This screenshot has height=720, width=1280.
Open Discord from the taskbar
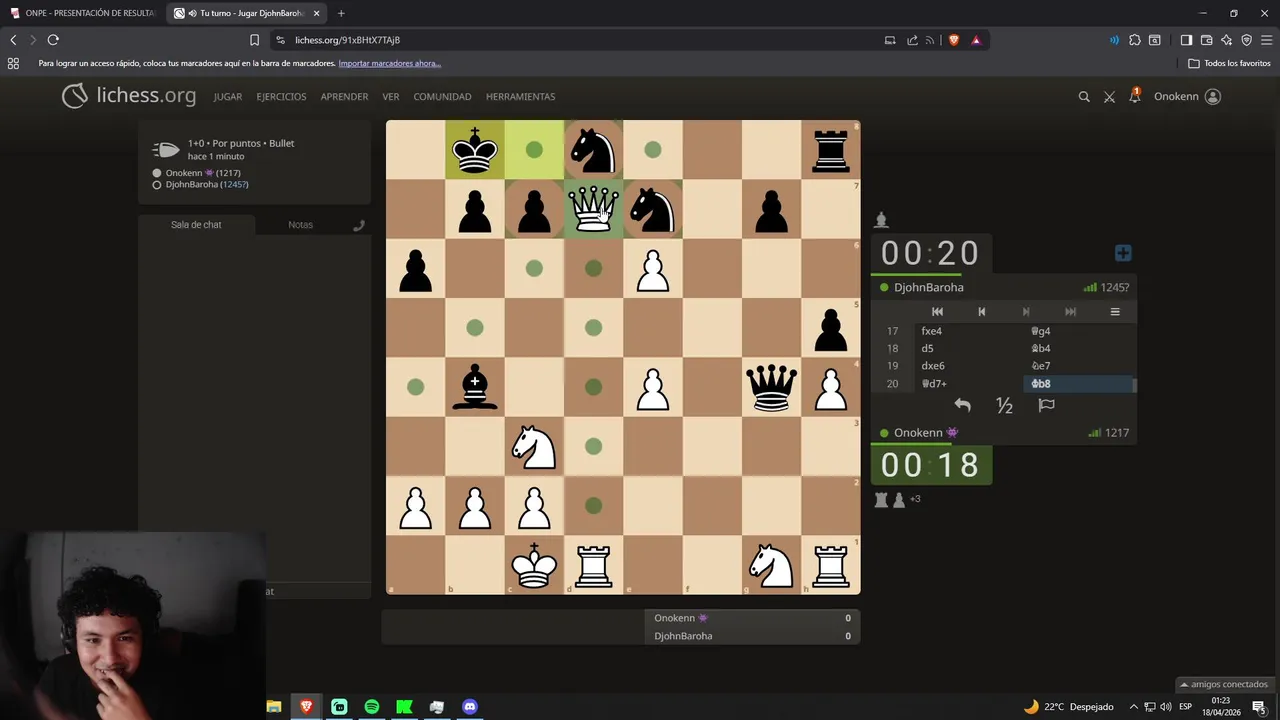point(470,706)
